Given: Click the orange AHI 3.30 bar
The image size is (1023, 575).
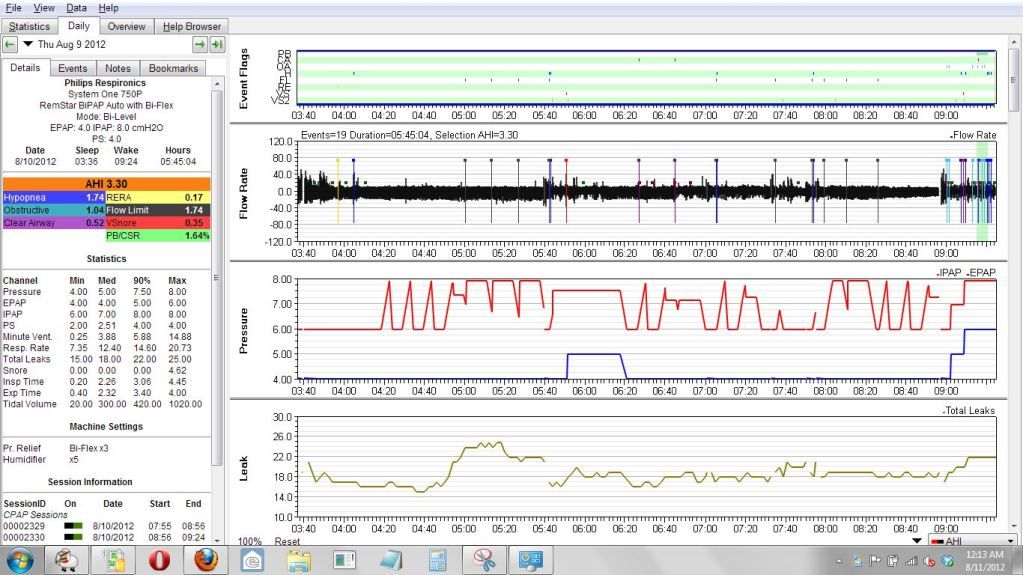Looking at the screenshot, I should click(x=106, y=184).
